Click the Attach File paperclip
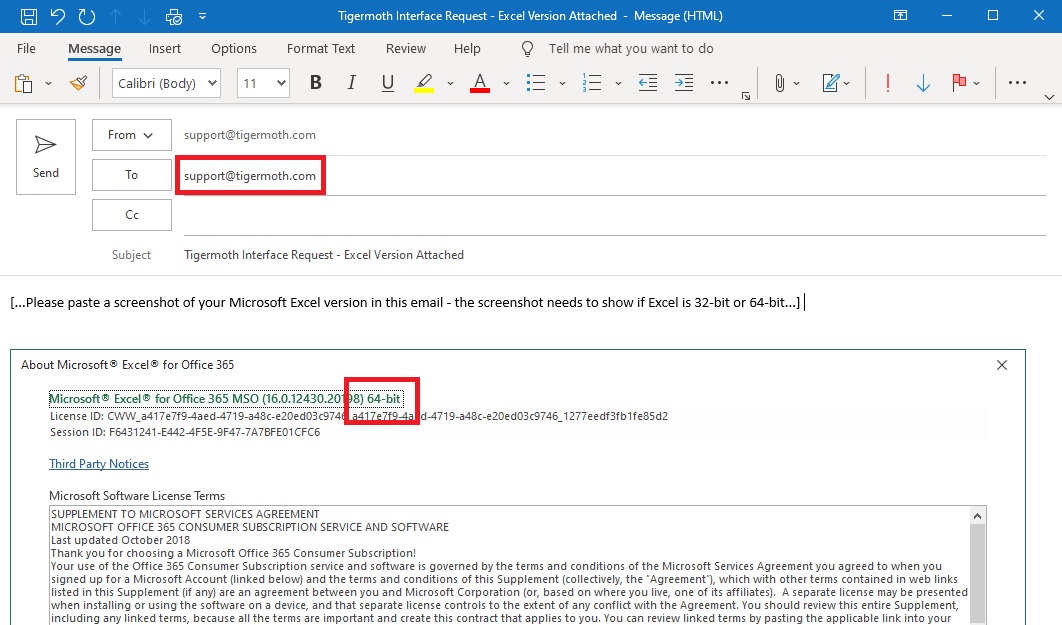Image resolution: width=1062 pixels, height=625 pixels. (780, 83)
